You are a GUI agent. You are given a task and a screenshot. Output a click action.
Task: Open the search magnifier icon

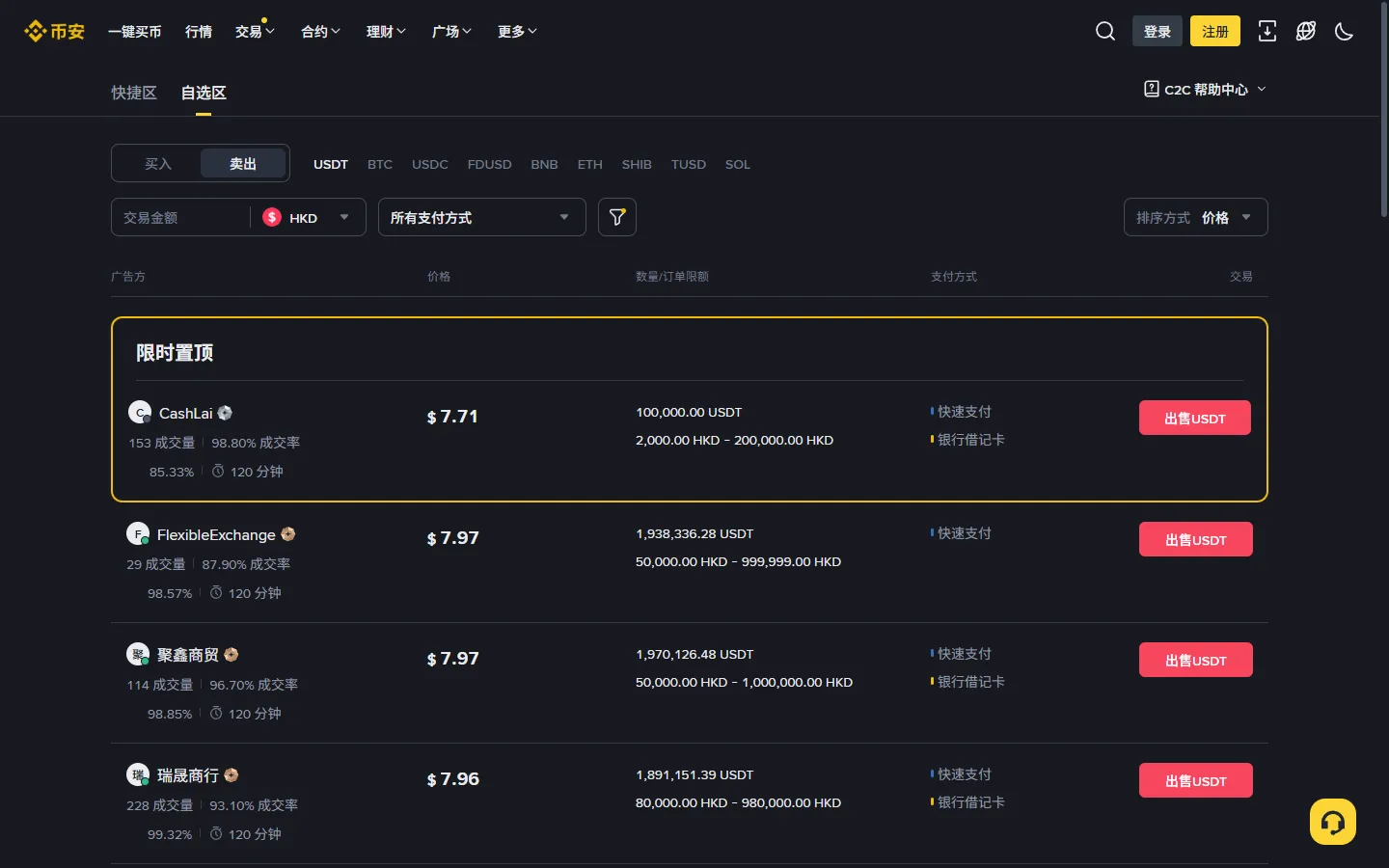click(x=1105, y=32)
